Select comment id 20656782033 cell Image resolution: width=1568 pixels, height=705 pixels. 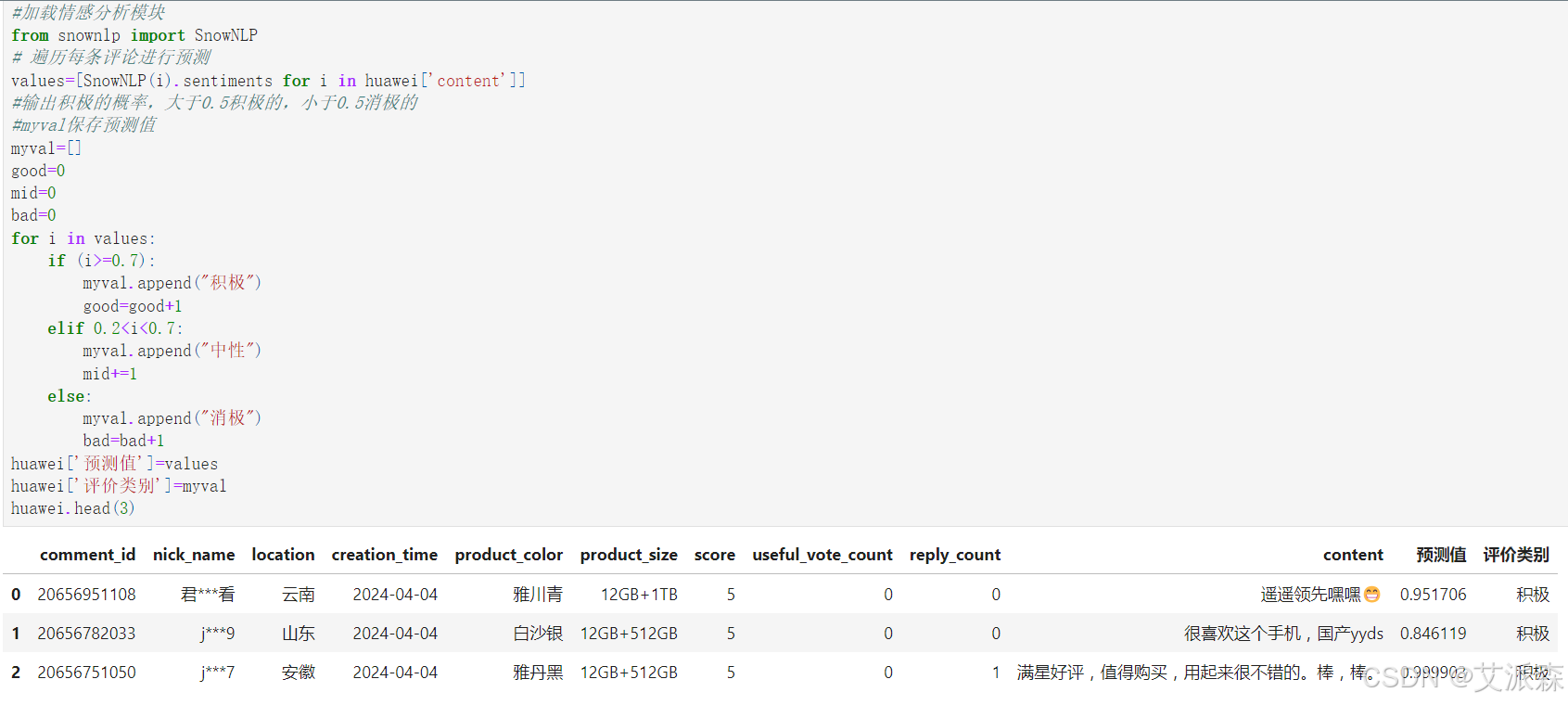tap(86, 634)
